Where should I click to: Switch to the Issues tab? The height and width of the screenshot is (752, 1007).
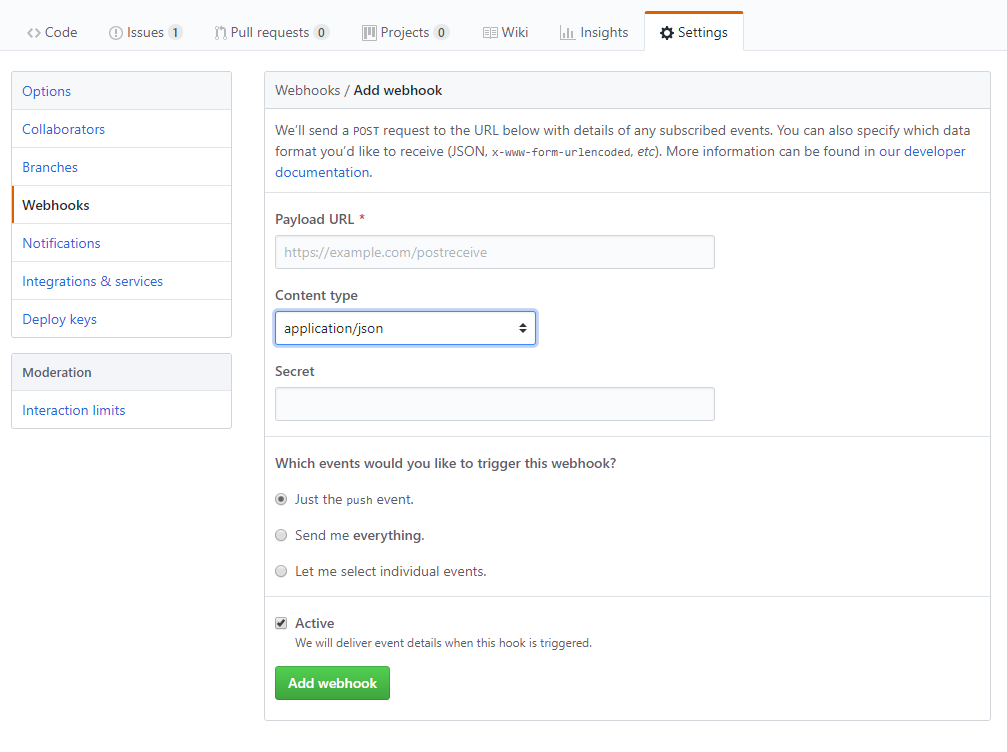tap(146, 33)
